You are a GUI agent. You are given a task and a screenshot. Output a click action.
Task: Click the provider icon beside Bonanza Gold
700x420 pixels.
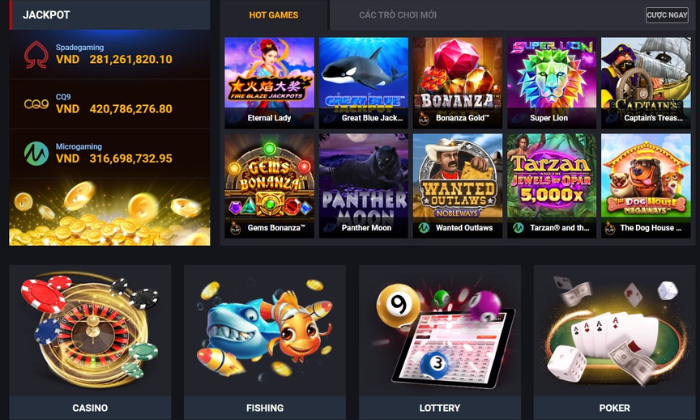pos(424,118)
